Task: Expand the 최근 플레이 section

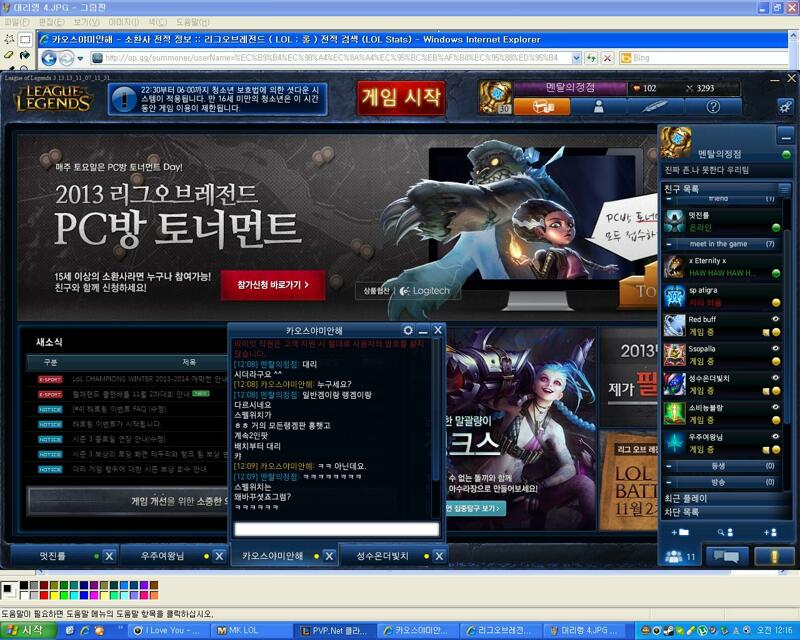Action: click(726, 499)
